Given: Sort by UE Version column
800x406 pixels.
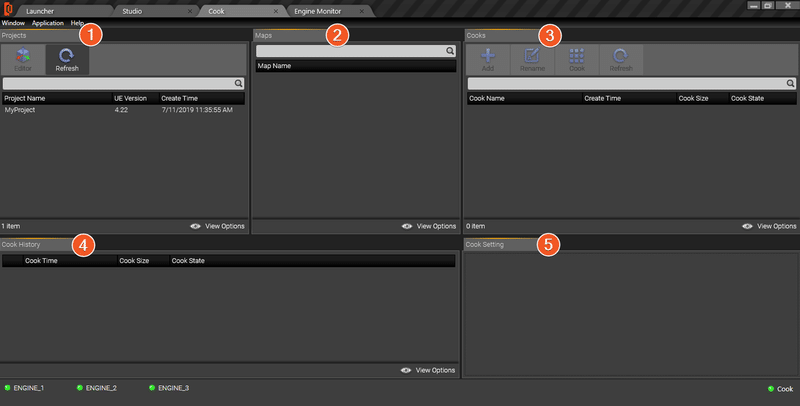Looking at the screenshot, I should [x=135, y=98].
